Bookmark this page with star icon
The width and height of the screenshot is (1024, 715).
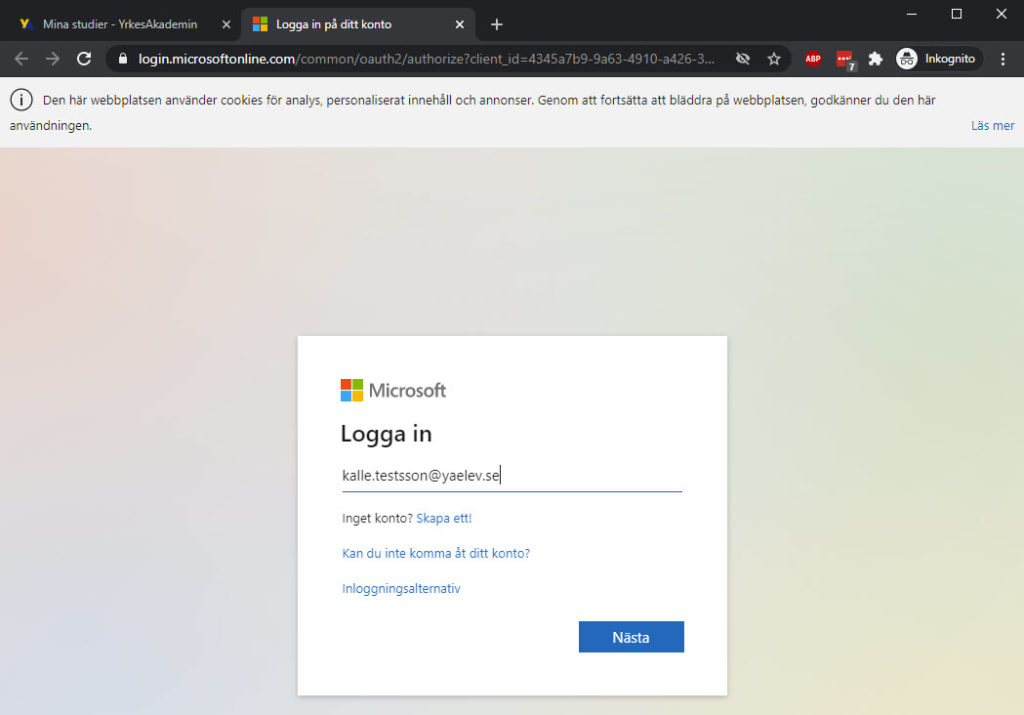click(774, 59)
